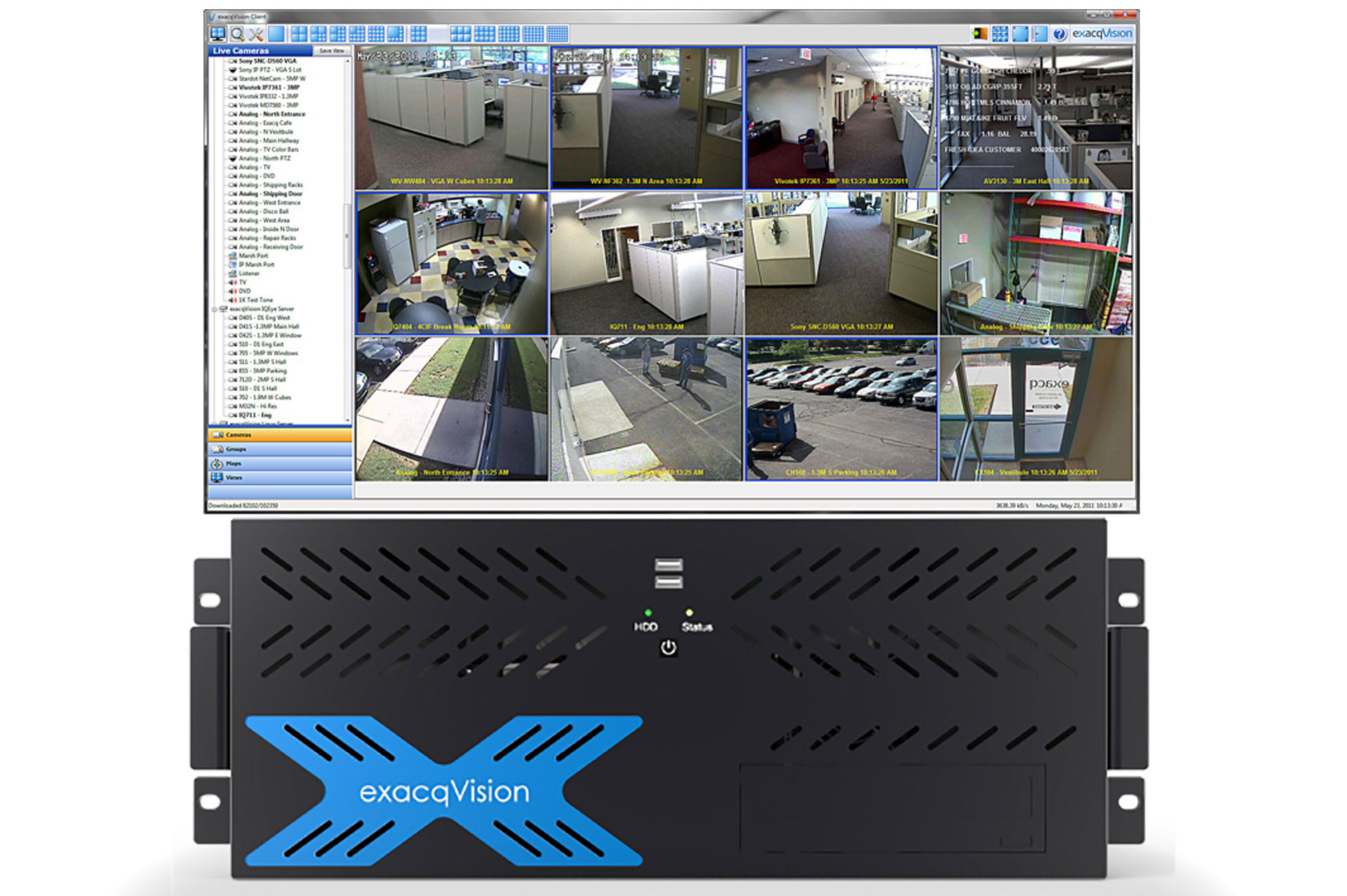Select Vivotek IP8332 - 1.3MP
Image resolution: width=1347 pixels, height=896 pixels.
(x=268, y=96)
